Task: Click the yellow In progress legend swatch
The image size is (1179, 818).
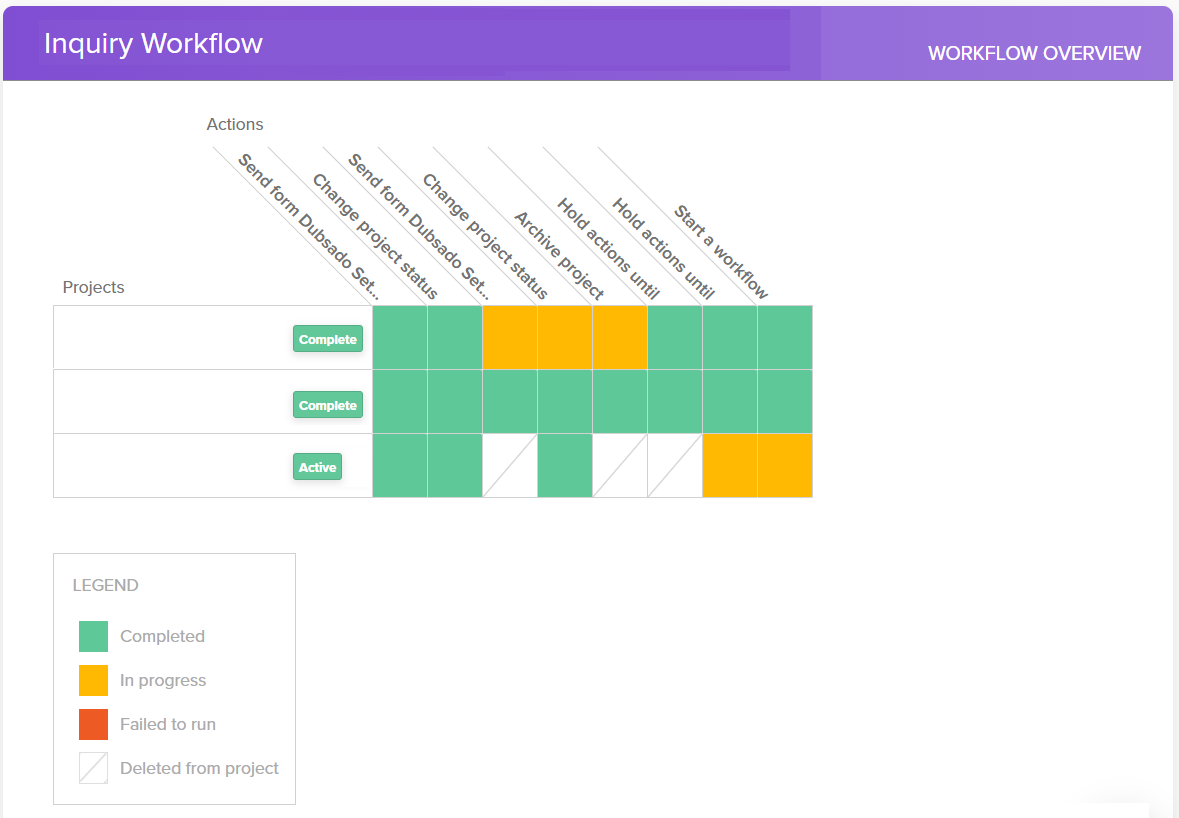Action: [x=93, y=680]
